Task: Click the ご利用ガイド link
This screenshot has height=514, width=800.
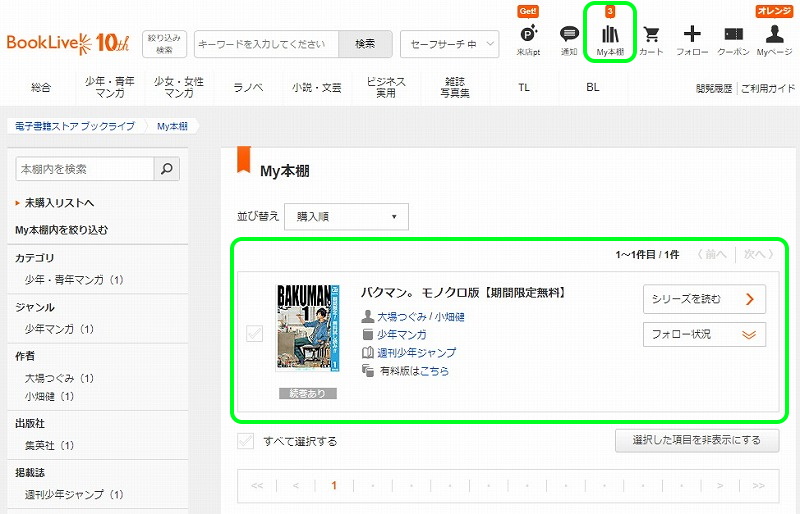Action: click(768, 89)
